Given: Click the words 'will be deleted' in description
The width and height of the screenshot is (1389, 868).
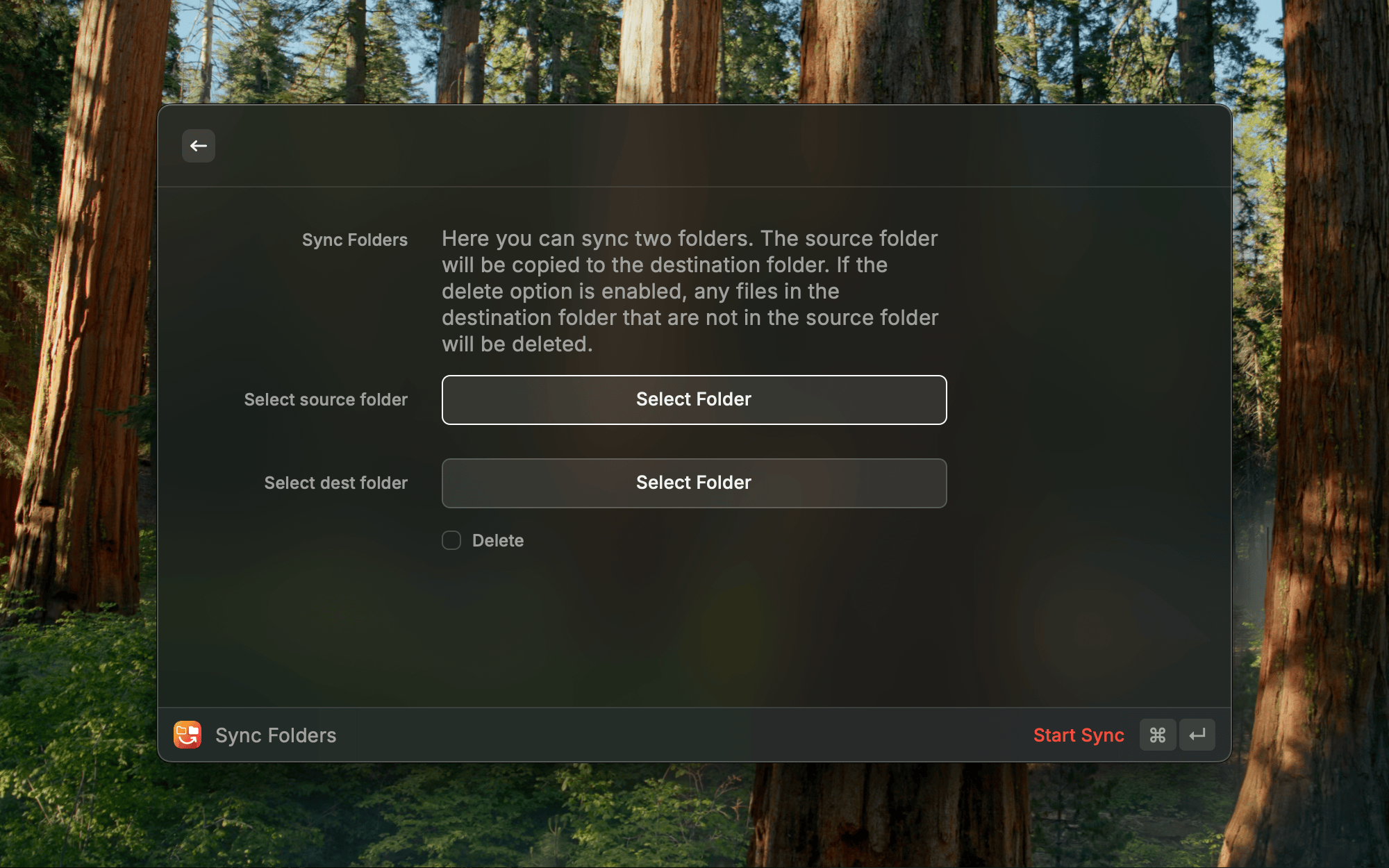Looking at the screenshot, I should (x=517, y=344).
